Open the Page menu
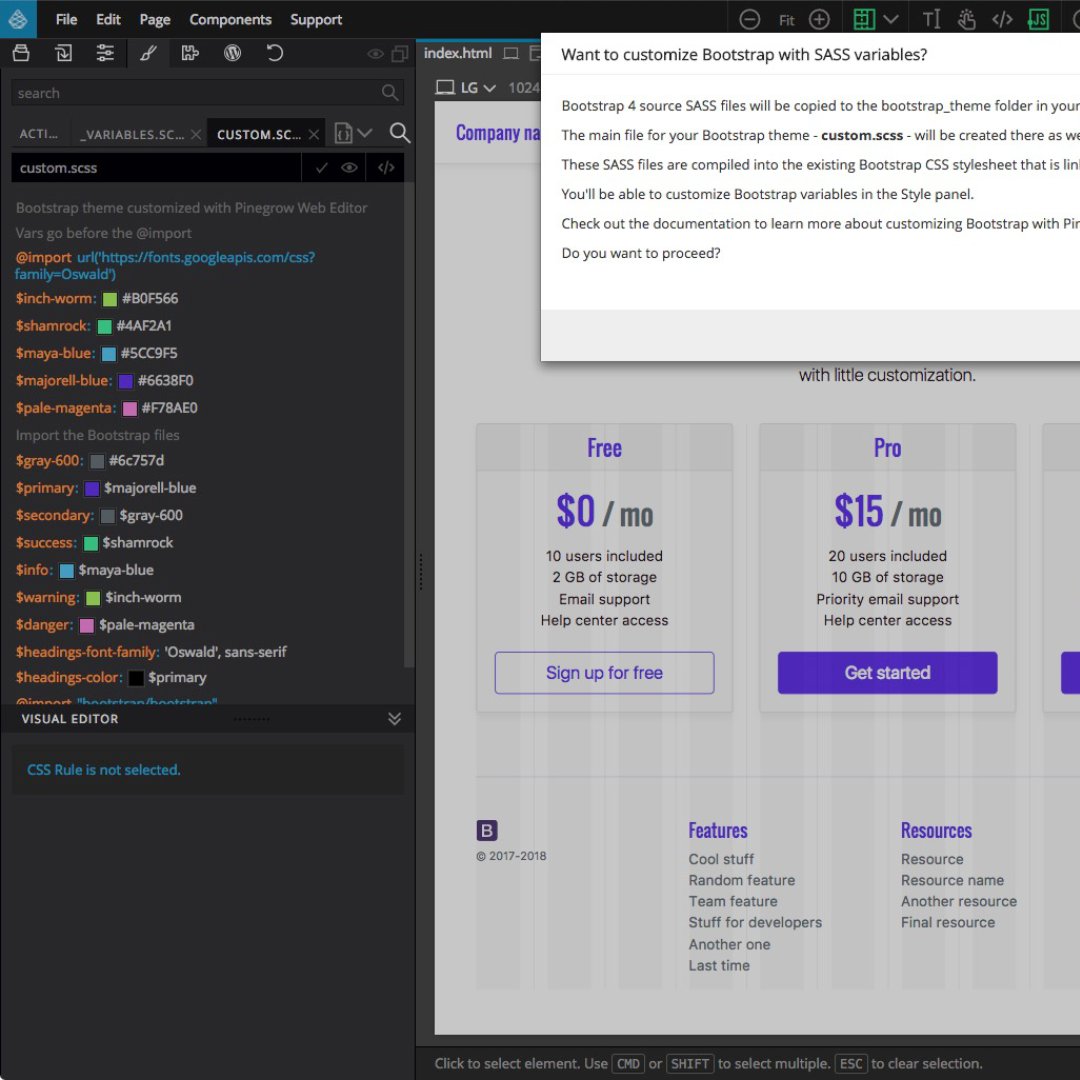The height and width of the screenshot is (1080, 1080). [x=155, y=19]
